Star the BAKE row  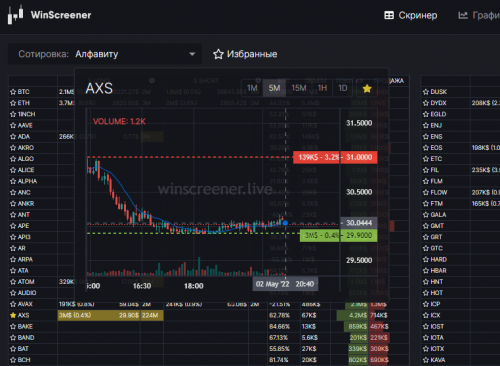pos(13,326)
